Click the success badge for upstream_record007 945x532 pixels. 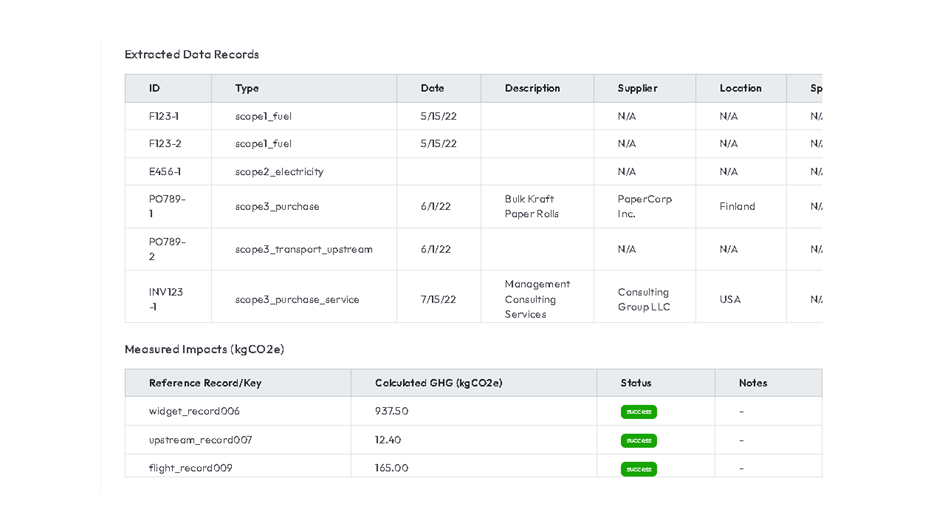638,440
